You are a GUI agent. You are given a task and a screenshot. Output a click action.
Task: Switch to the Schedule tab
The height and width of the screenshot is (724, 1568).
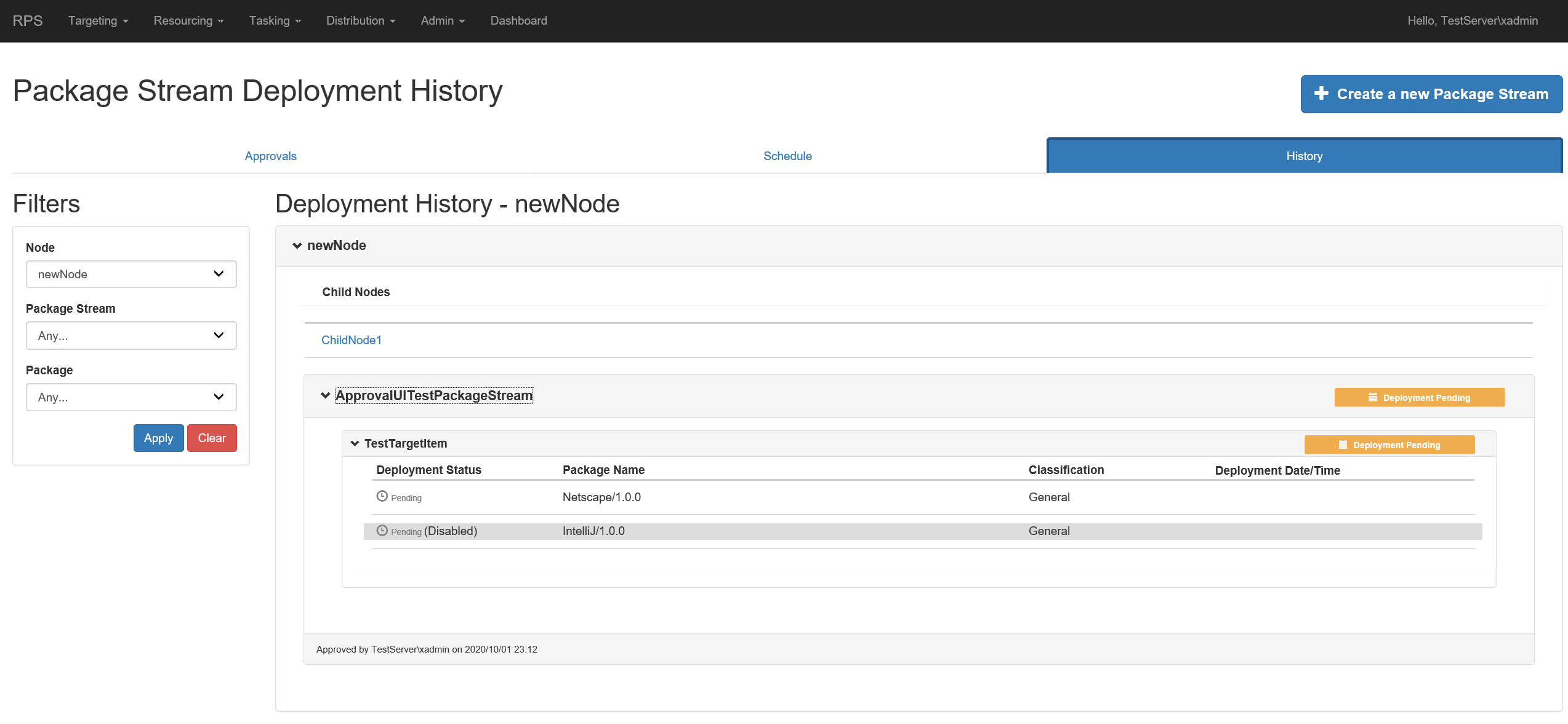[x=787, y=156]
